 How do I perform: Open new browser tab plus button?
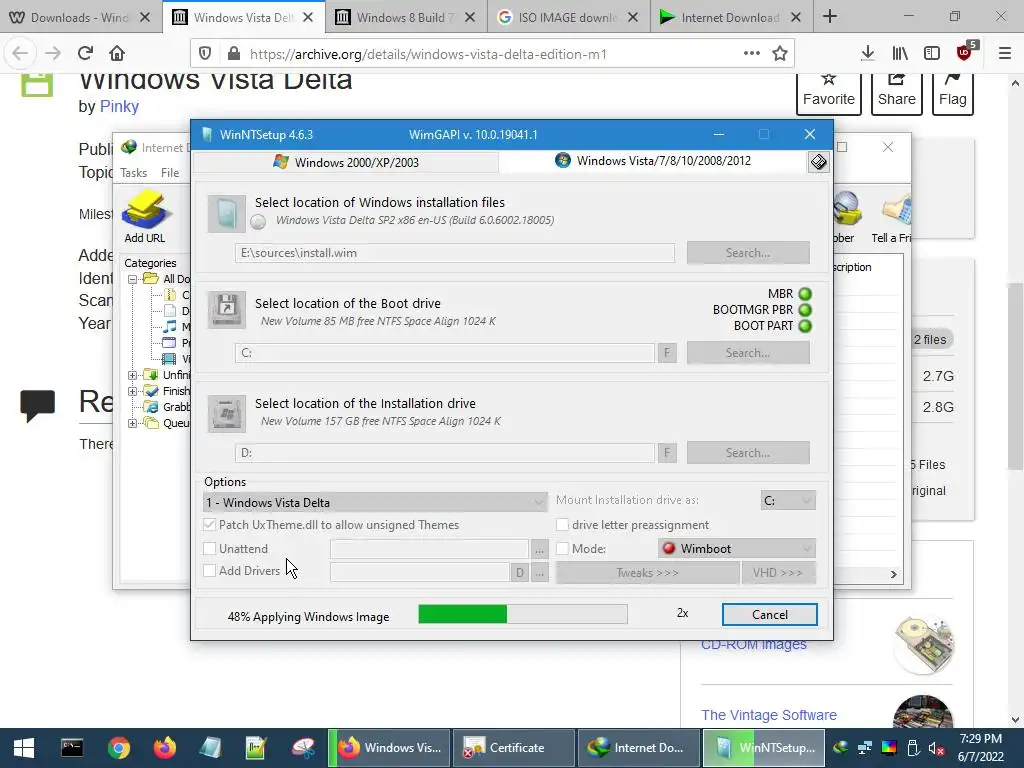tap(829, 16)
